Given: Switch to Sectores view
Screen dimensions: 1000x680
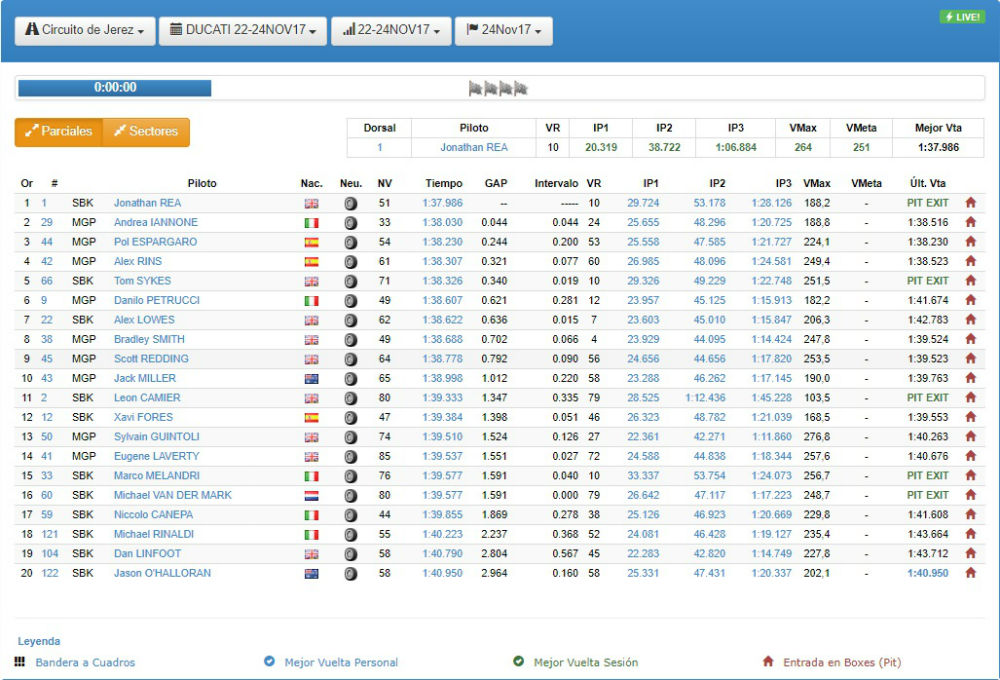Looking at the screenshot, I should (146, 132).
